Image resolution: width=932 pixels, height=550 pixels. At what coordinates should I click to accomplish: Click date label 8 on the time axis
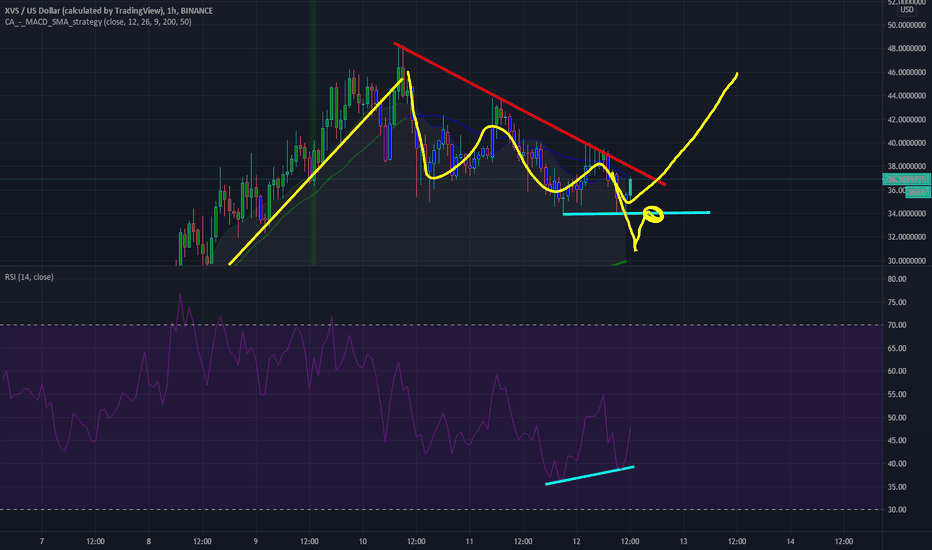coord(149,541)
